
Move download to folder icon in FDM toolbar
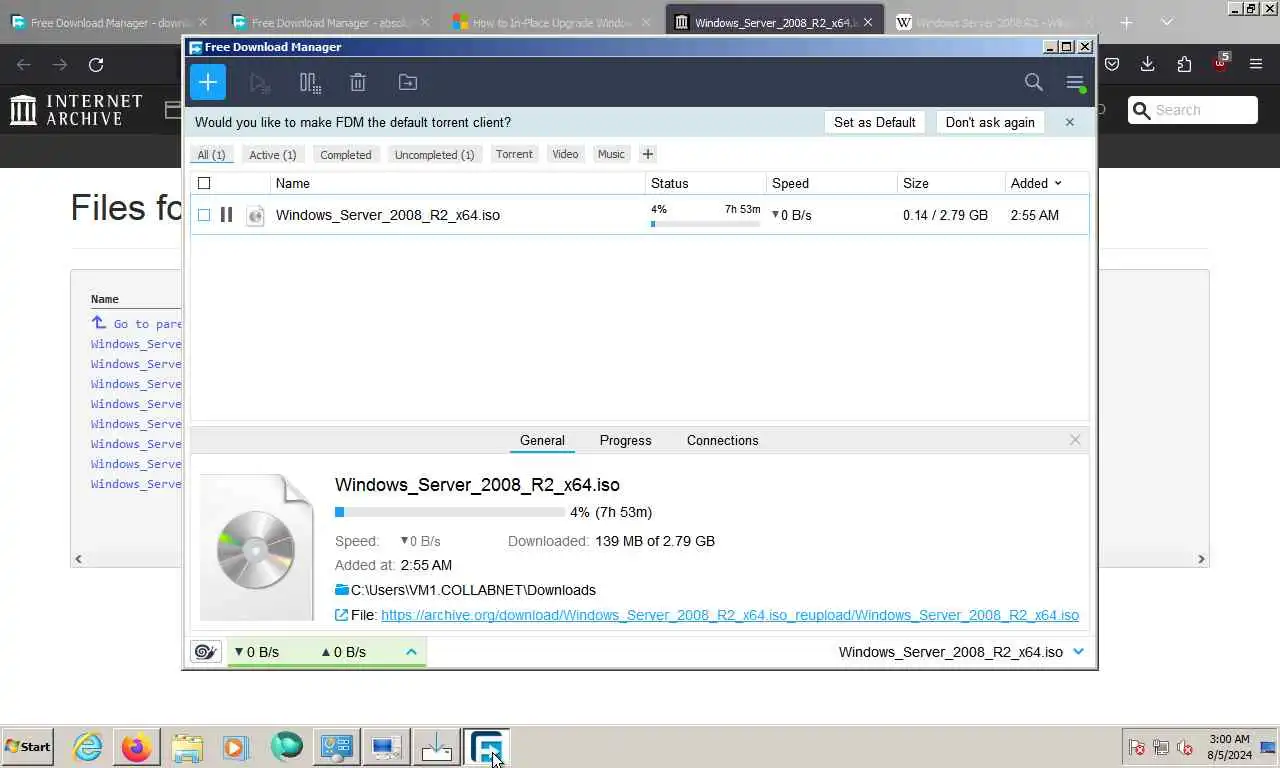tap(408, 83)
